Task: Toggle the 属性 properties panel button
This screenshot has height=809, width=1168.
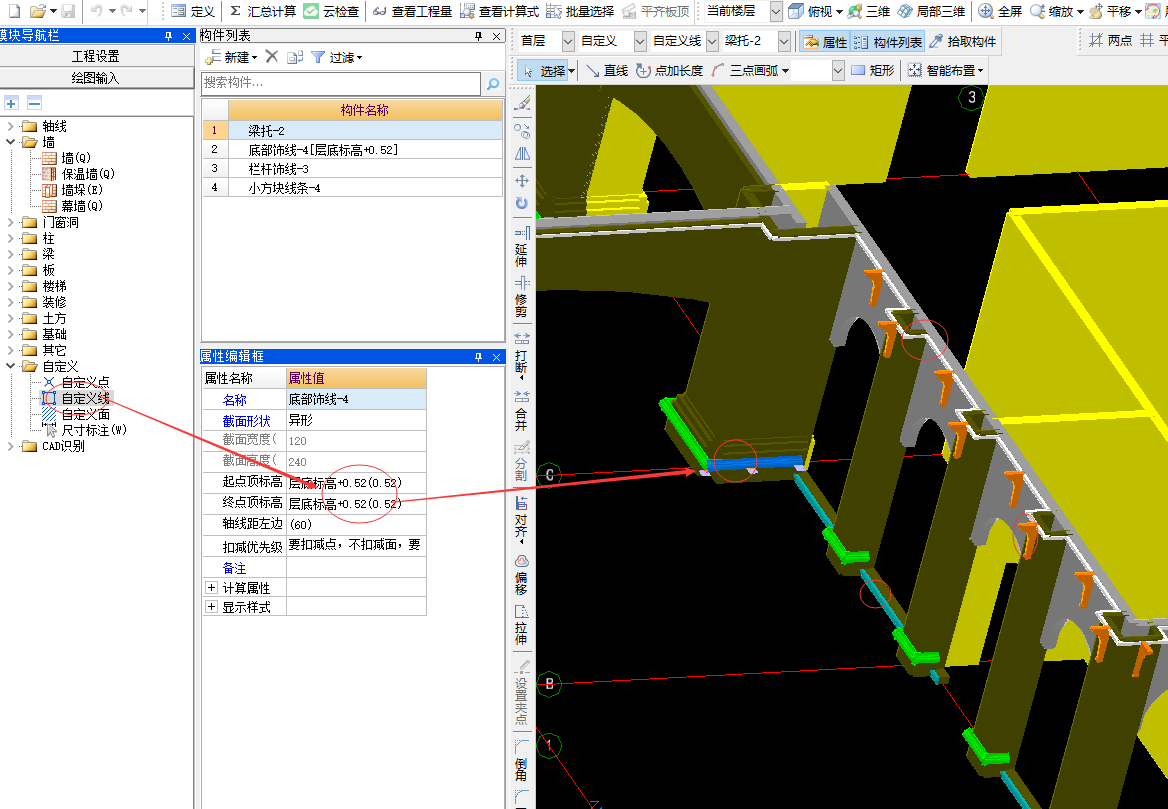Action: 825,42
